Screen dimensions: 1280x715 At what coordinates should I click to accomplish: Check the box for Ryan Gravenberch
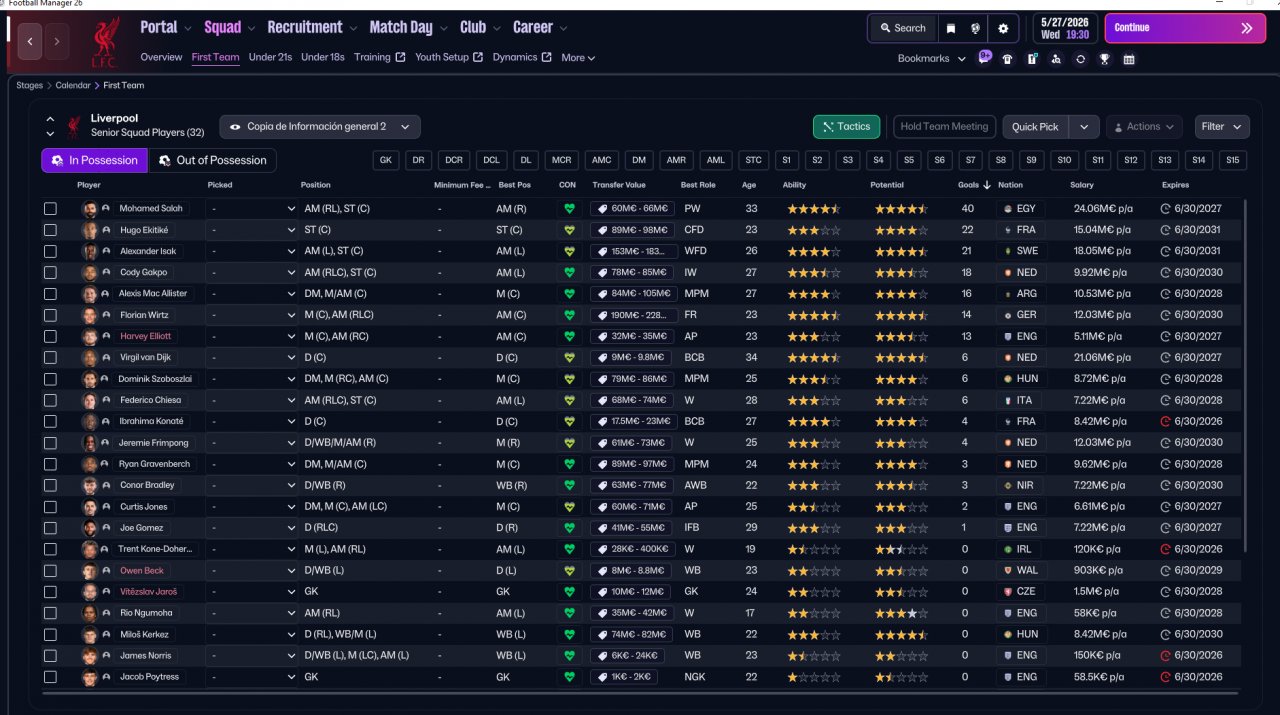50,464
